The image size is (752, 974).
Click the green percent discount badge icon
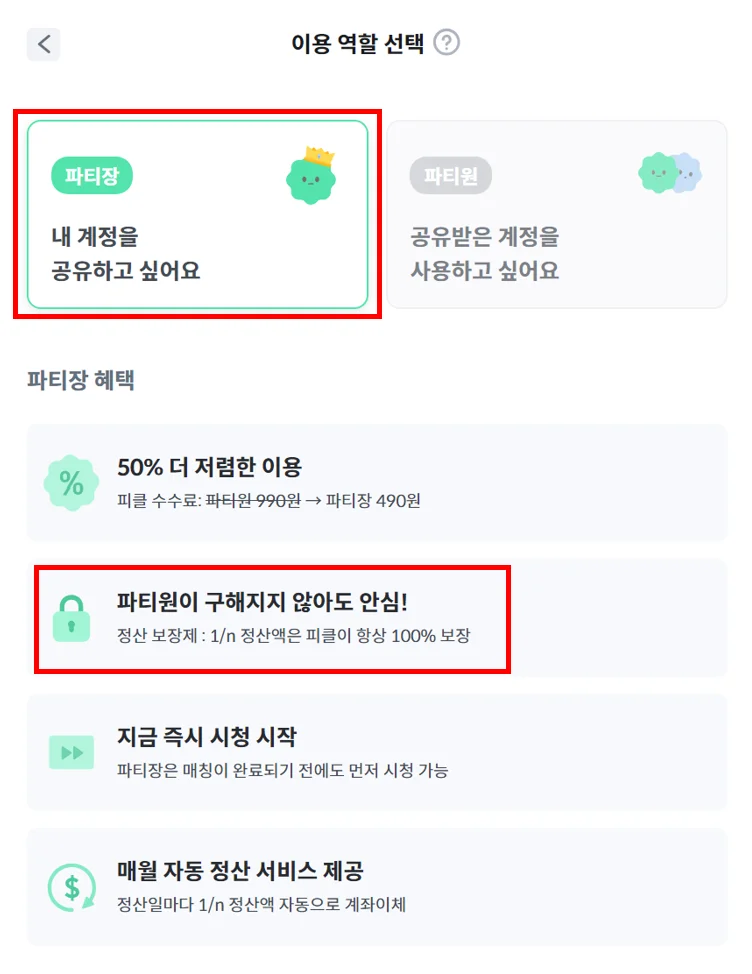point(72,483)
